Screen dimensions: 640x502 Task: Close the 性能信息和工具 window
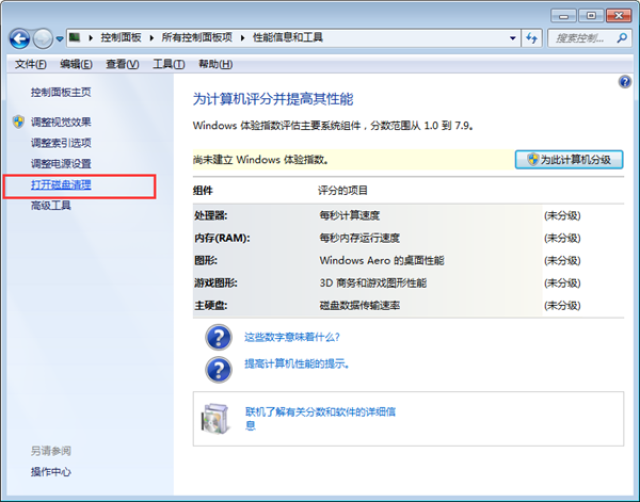pyautogui.click(x=619, y=16)
